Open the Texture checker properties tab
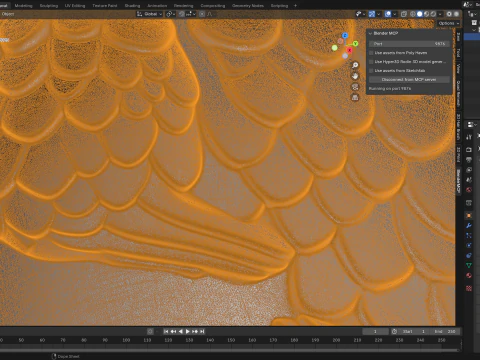 [469, 288]
